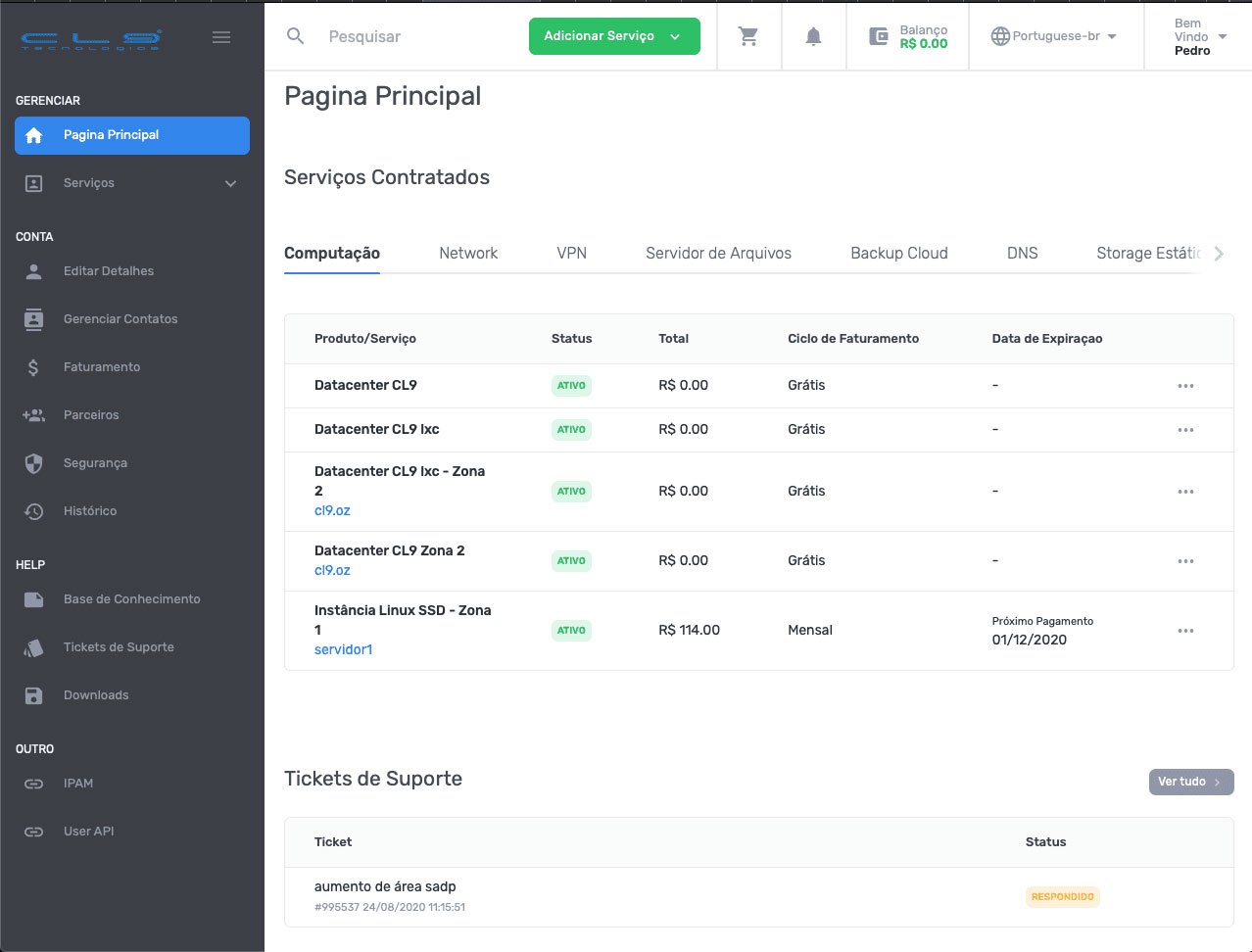This screenshot has width=1252, height=952.
Task: Switch to the Network tab
Action: tap(468, 253)
